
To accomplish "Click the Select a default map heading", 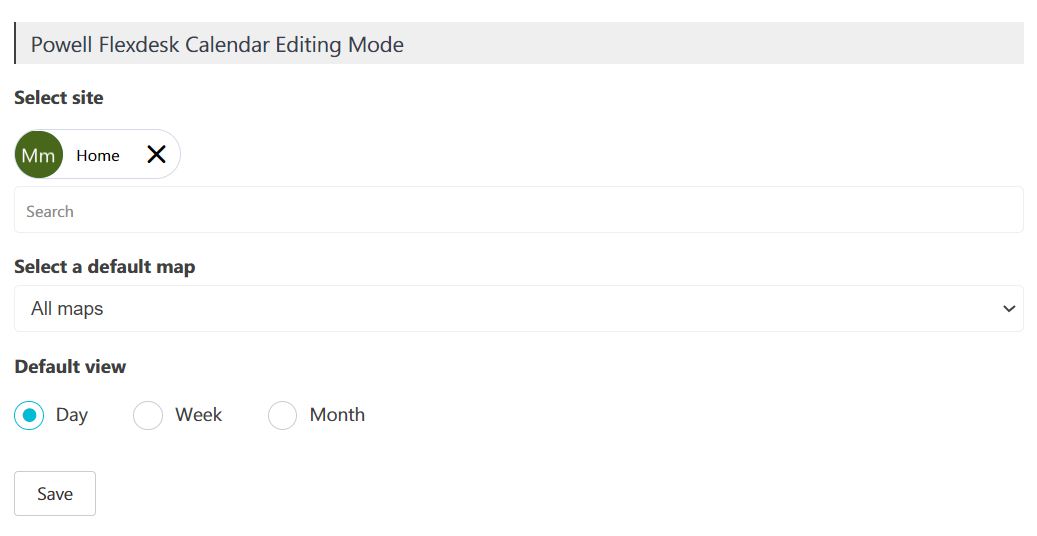I will 104,267.
